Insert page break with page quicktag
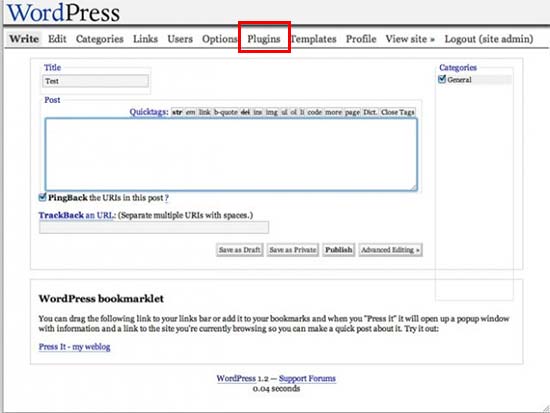 coord(352,112)
